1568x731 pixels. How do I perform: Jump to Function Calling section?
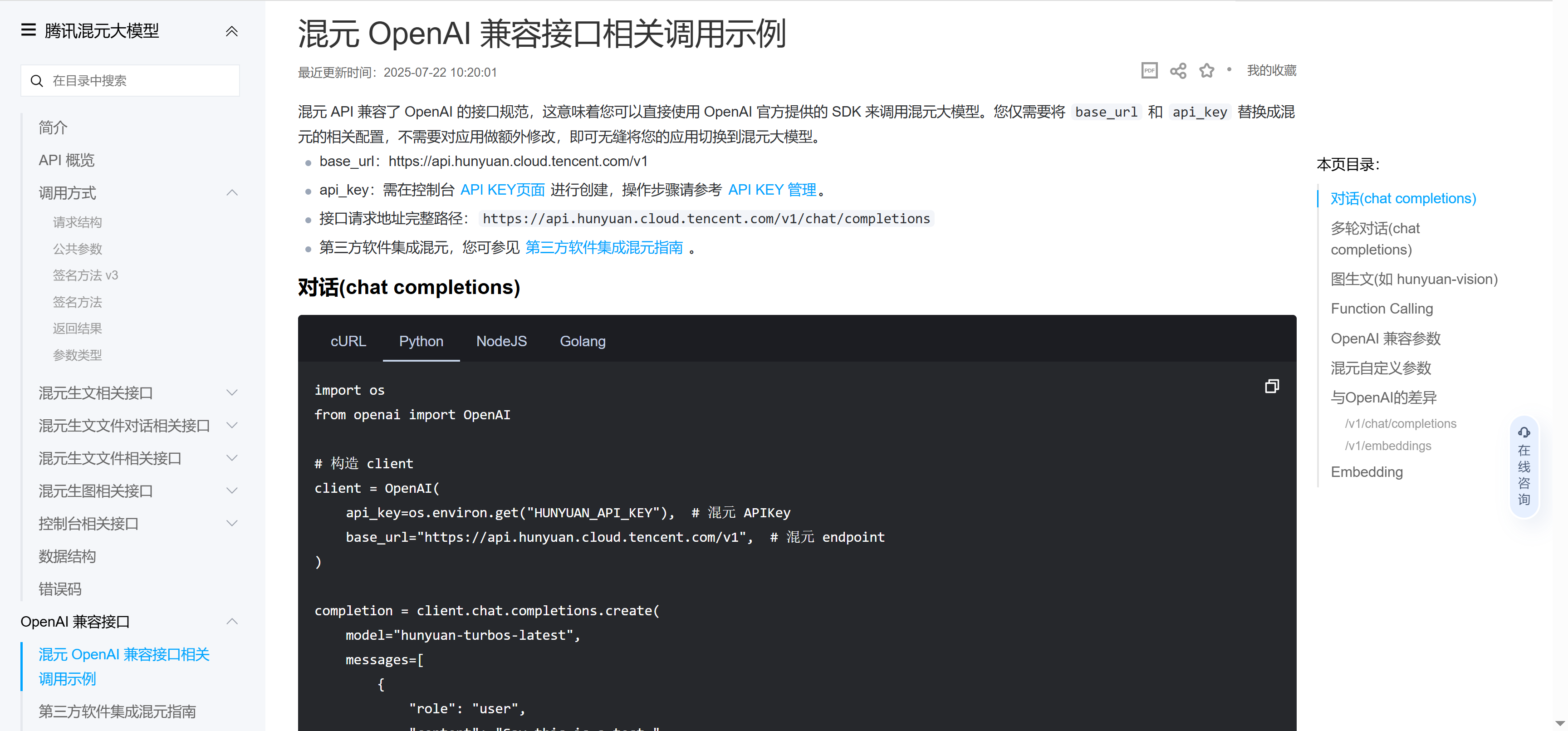1381,309
